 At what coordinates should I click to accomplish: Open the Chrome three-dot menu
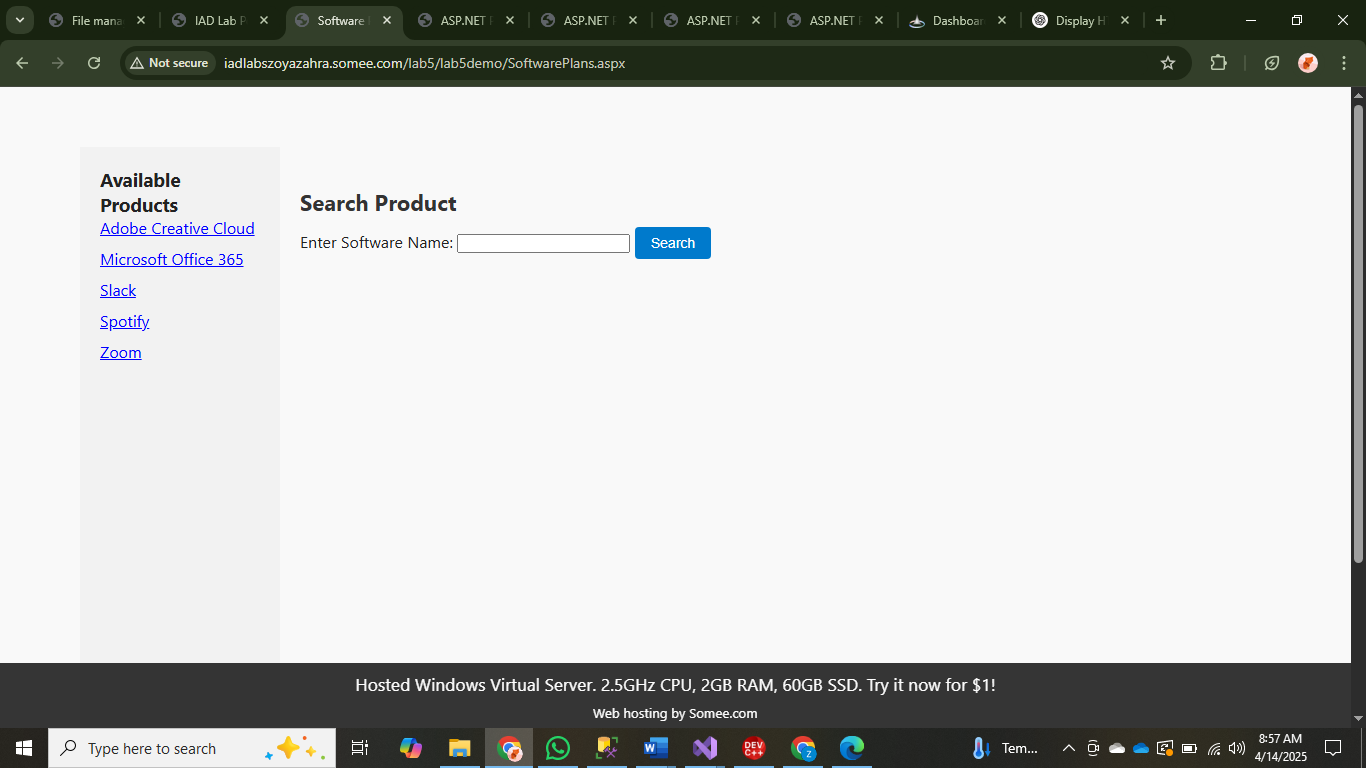click(x=1344, y=63)
